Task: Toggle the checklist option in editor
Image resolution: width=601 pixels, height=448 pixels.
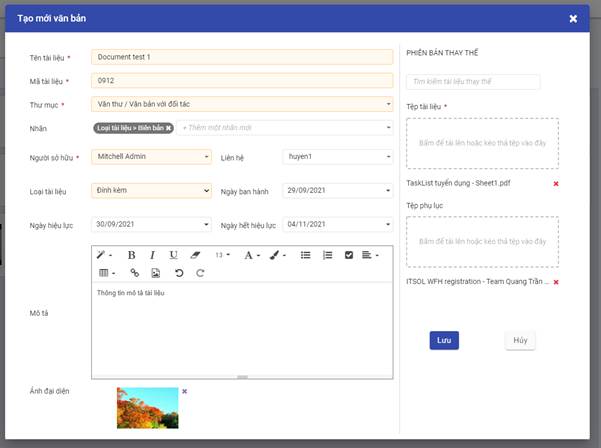Action: [349, 255]
